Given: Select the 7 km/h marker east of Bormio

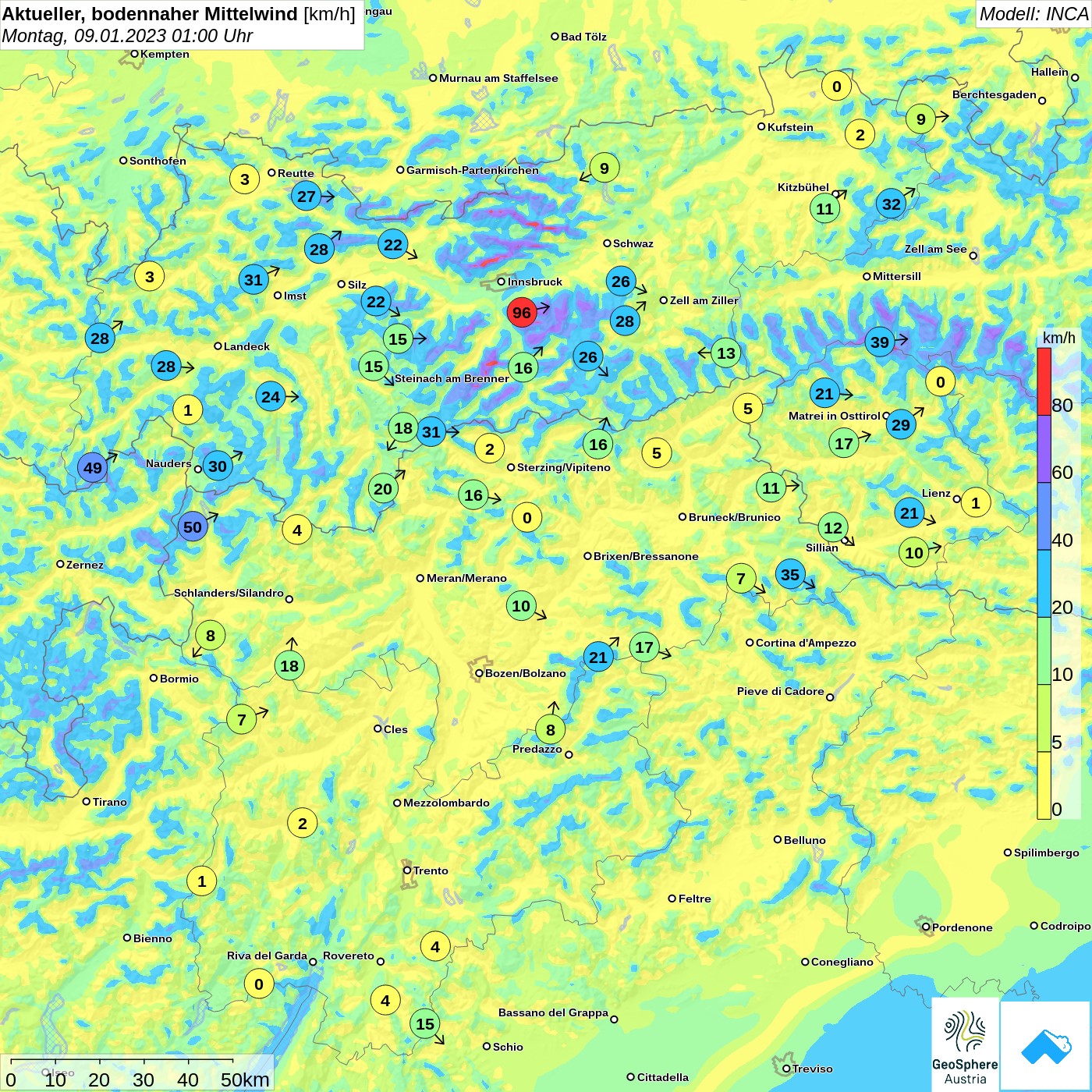Looking at the screenshot, I should [x=242, y=719].
